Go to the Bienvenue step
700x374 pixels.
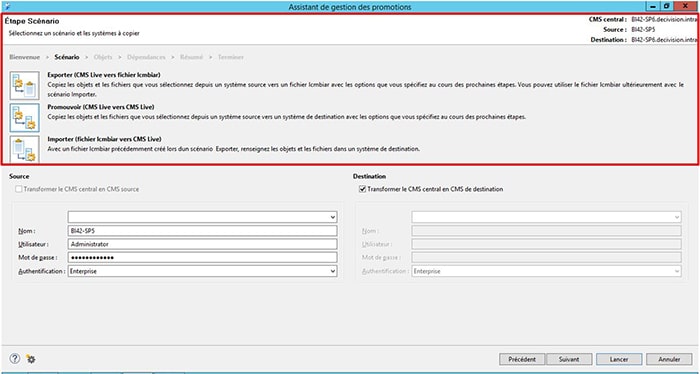(x=25, y=57)
